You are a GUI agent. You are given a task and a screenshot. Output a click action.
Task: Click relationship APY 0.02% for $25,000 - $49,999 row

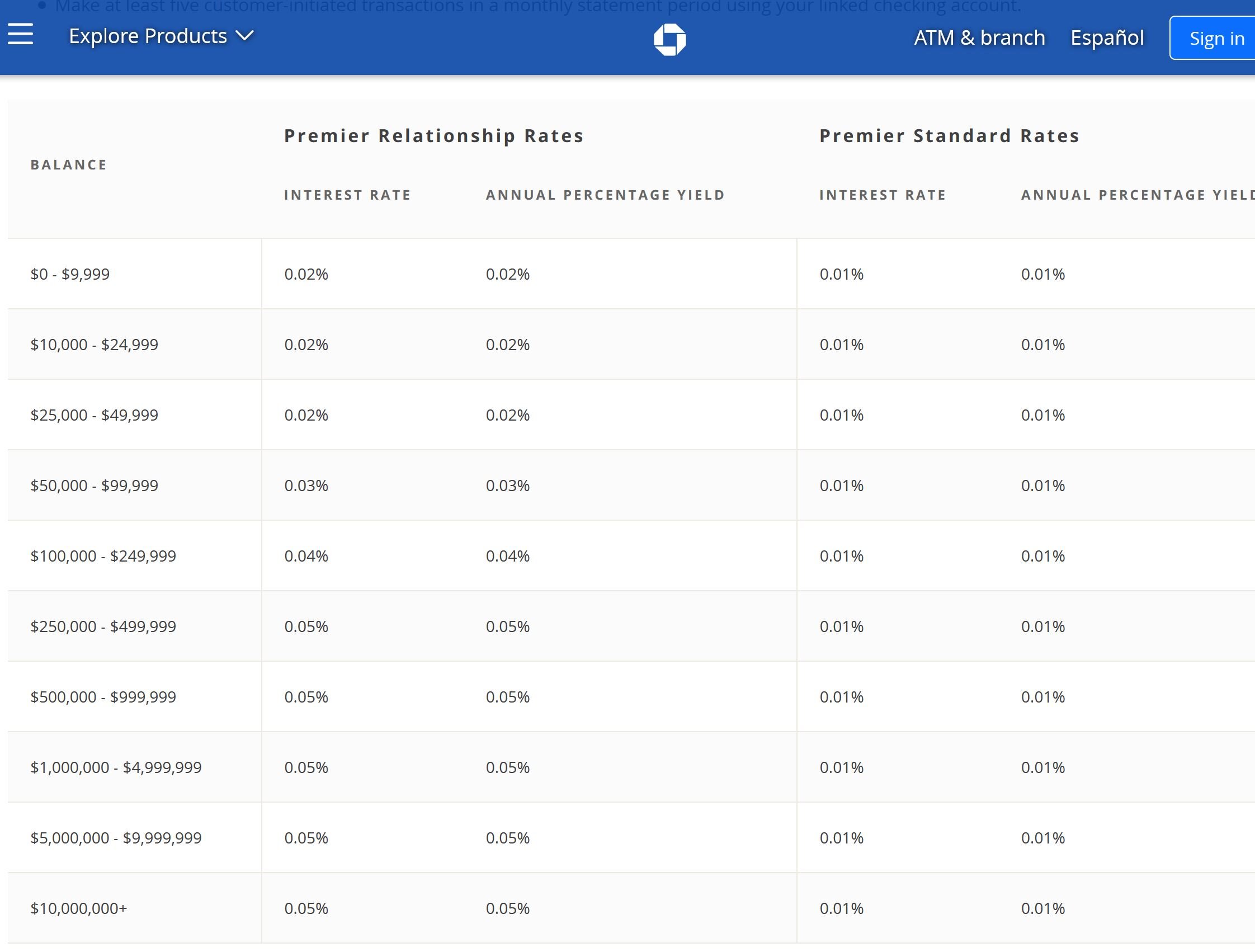click(508, 414)
